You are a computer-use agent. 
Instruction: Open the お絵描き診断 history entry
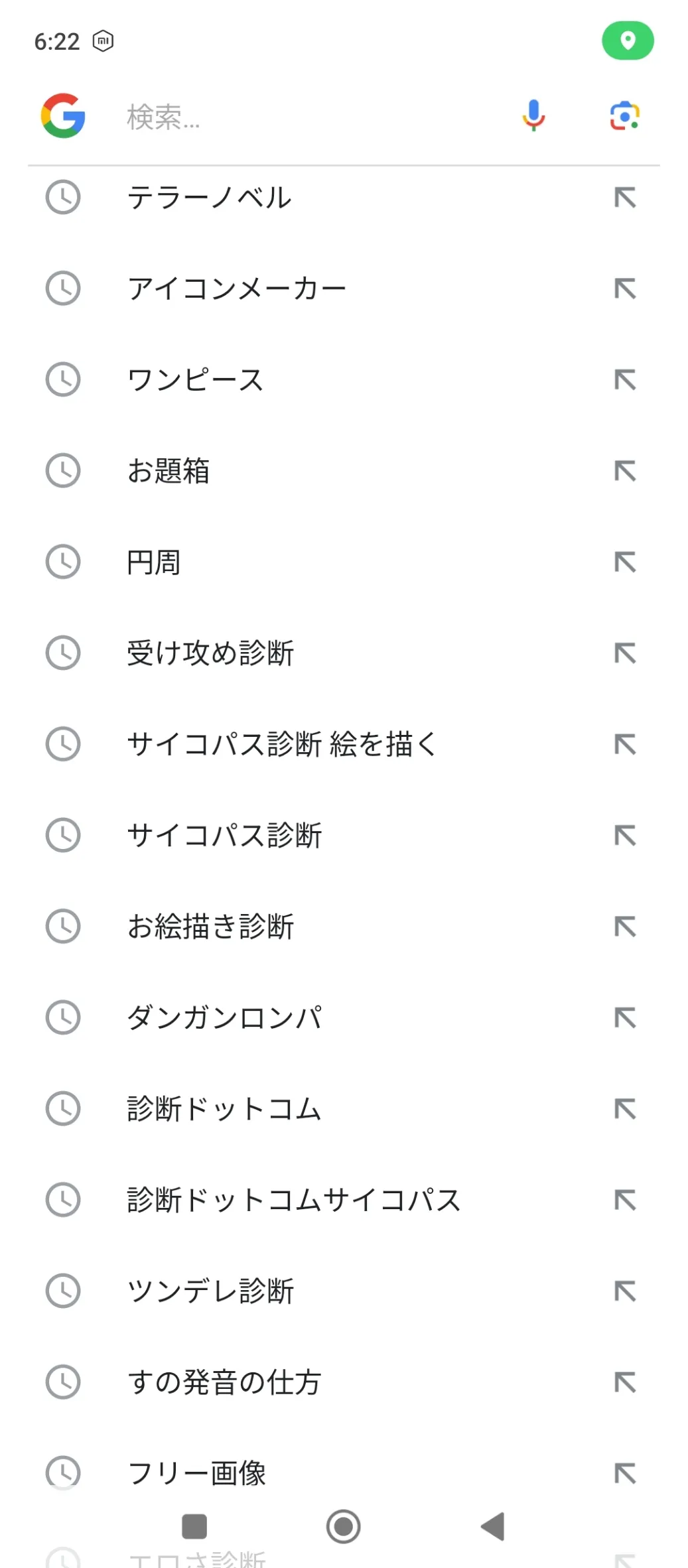click(x=210, y=927)
